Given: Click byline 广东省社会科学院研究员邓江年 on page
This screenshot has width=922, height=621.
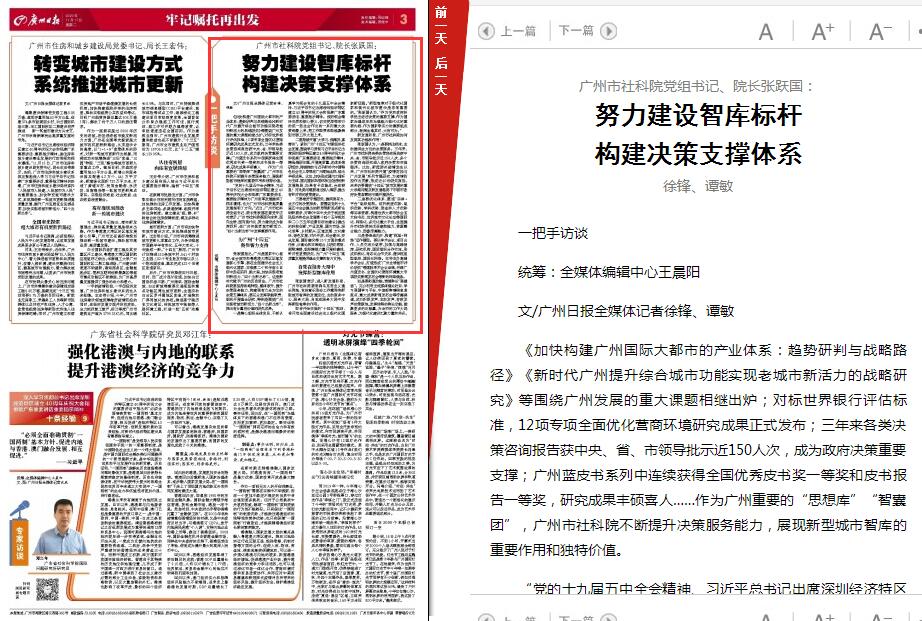Looking at the screenshot, I should pyautogui.click(x=151, y=334).
